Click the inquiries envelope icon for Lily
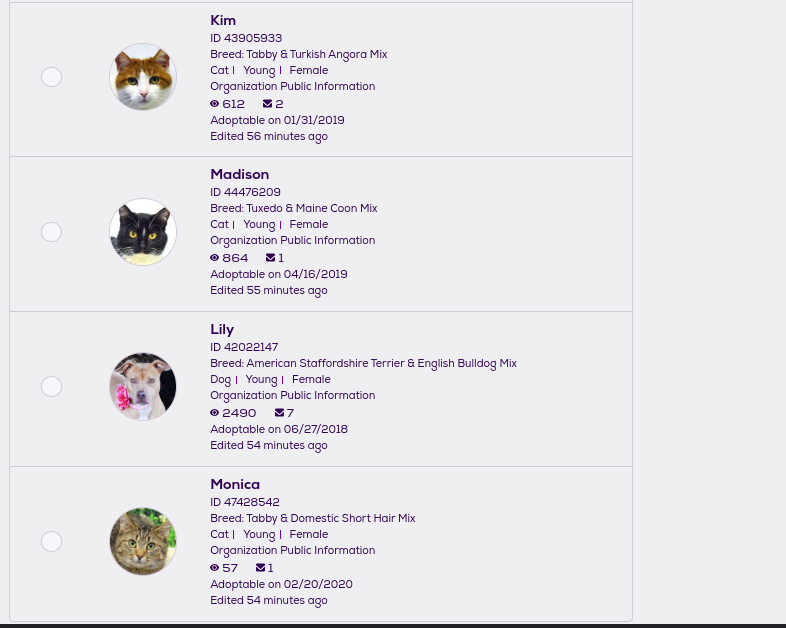 [280, 413]
